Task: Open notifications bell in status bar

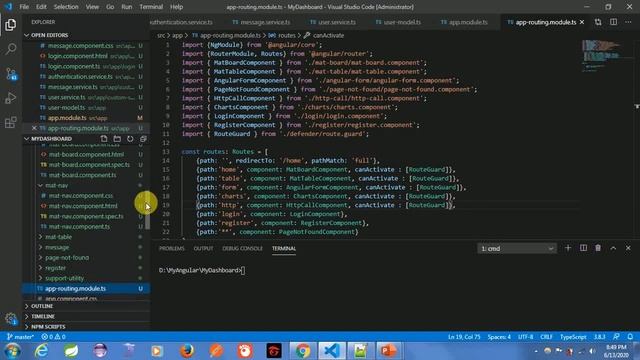Action: coord(630,337)
